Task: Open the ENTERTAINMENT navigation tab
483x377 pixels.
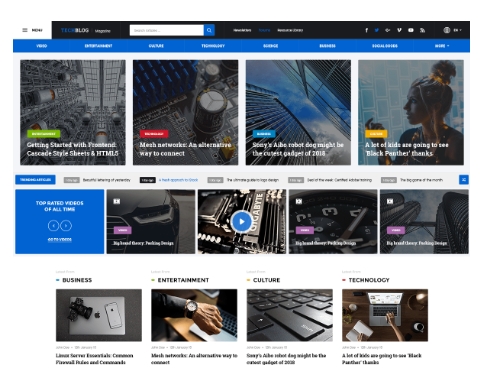Action: 99,46
